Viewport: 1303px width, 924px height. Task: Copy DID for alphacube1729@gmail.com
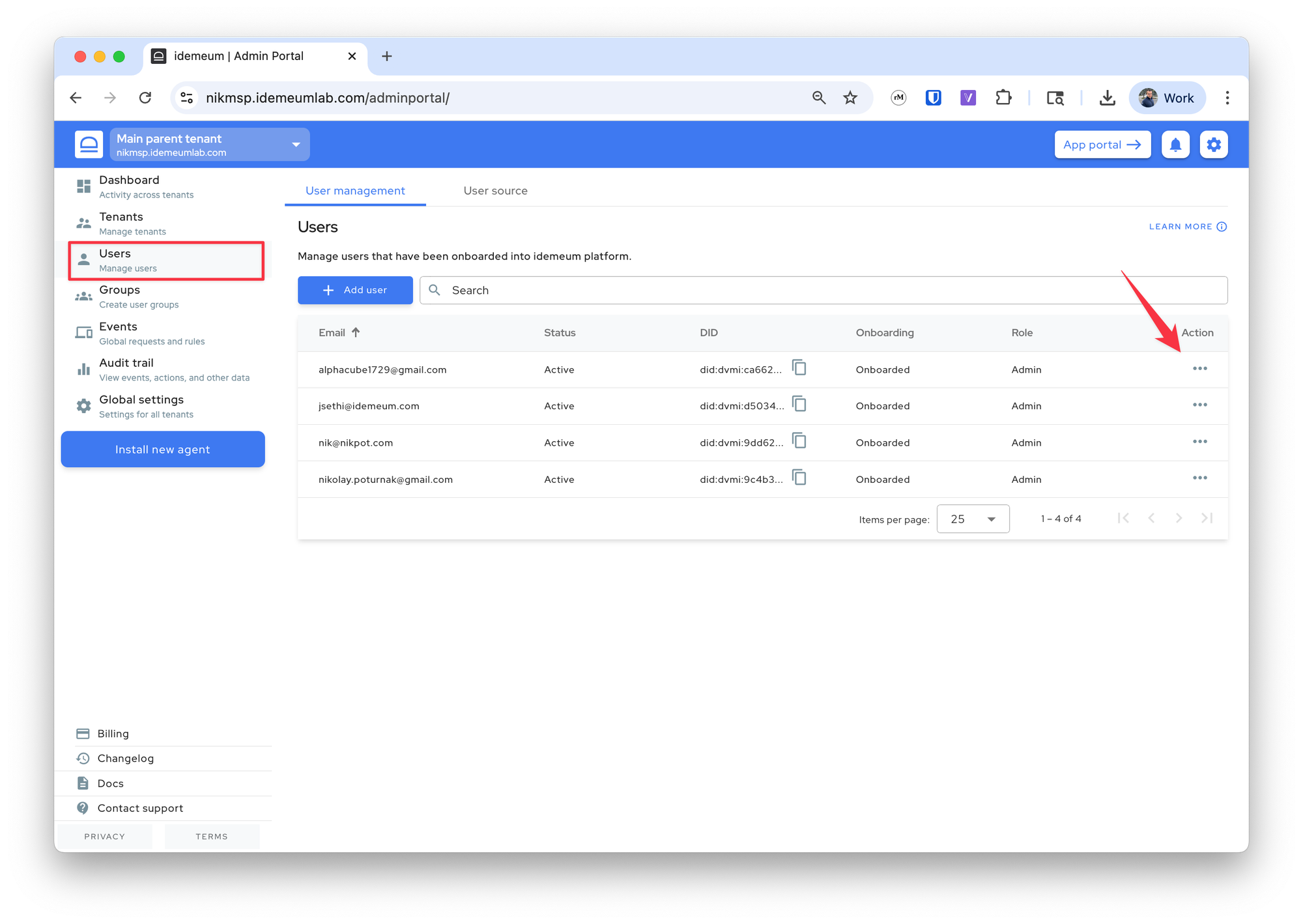(799, 368)
